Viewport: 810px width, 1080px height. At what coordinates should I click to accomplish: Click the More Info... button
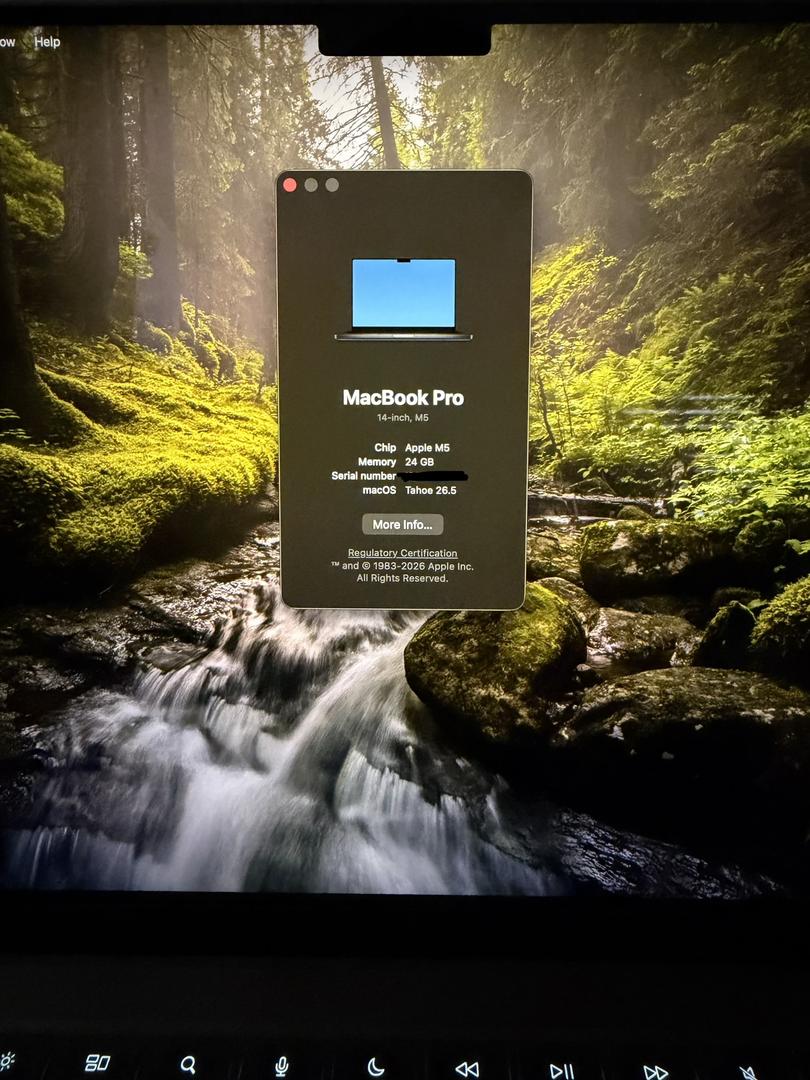click(403, 525)
